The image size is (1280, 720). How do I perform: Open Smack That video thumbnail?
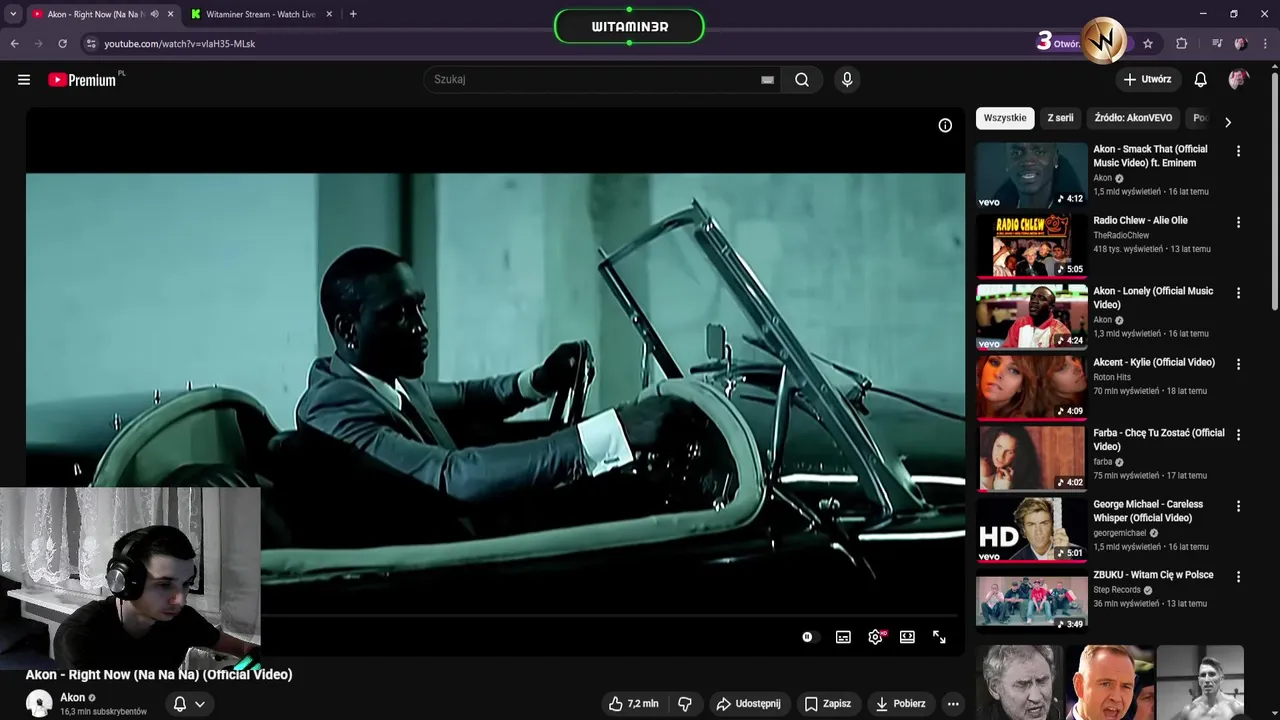click(1031, 175)
